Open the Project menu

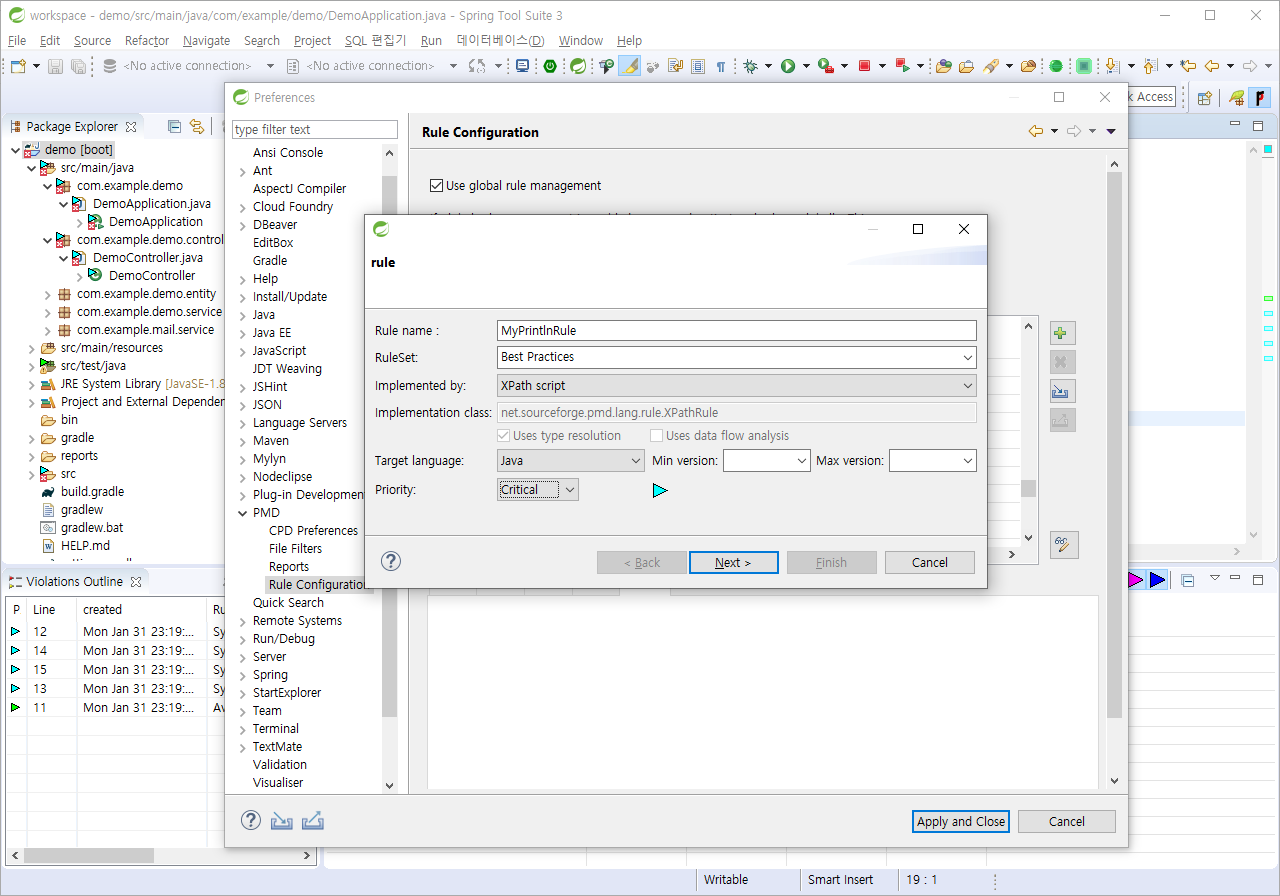[312, 40]
